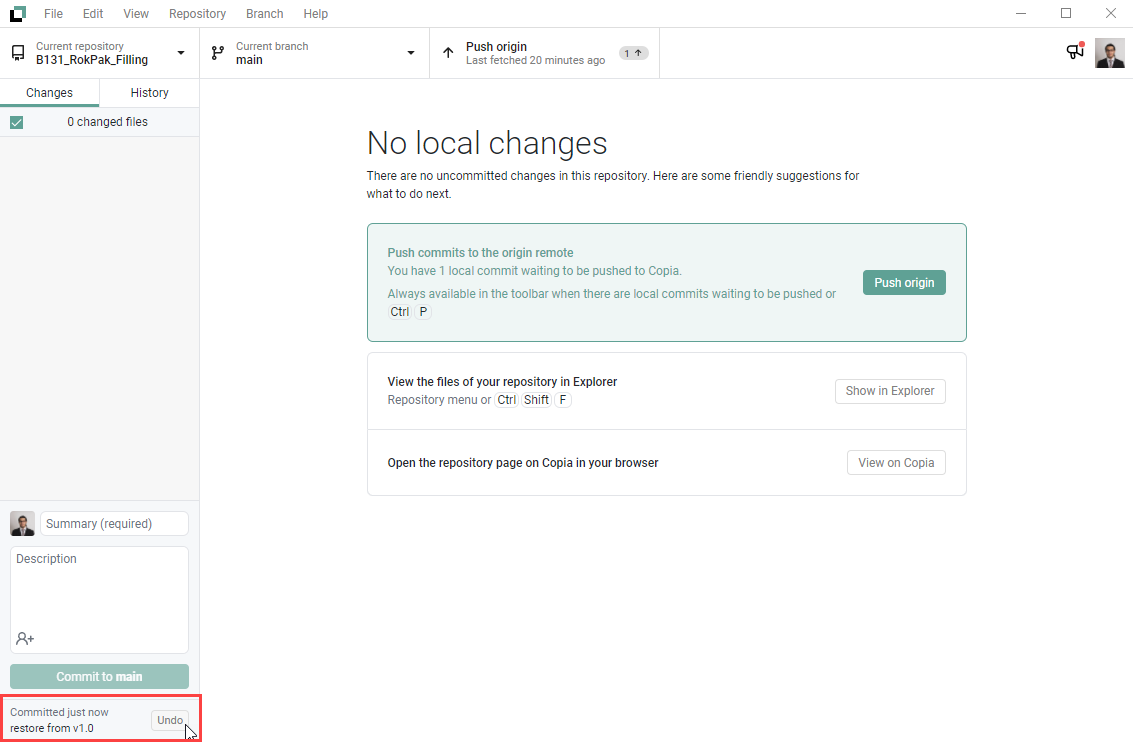Click the commit author avatar beside Summary
The image size is (1133, 742).
[22, 523]
